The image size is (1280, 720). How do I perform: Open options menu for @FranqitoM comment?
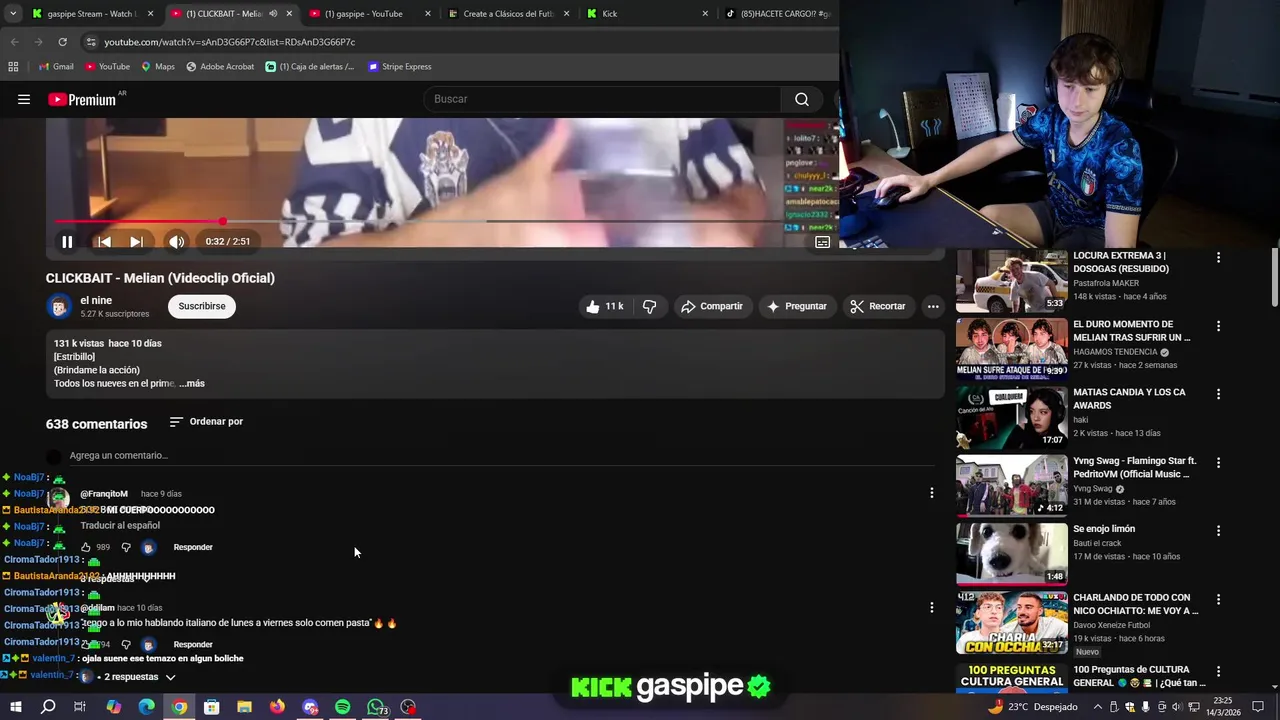[x=931, y=492]
